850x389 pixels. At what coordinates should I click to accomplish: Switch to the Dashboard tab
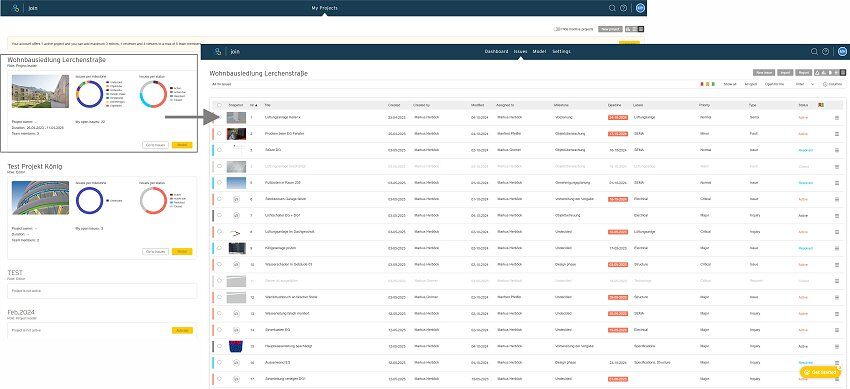coord(496,51)
